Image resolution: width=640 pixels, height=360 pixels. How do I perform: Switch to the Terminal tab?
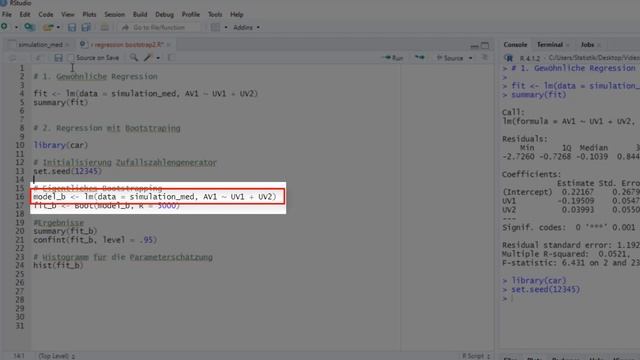(550, 44)
